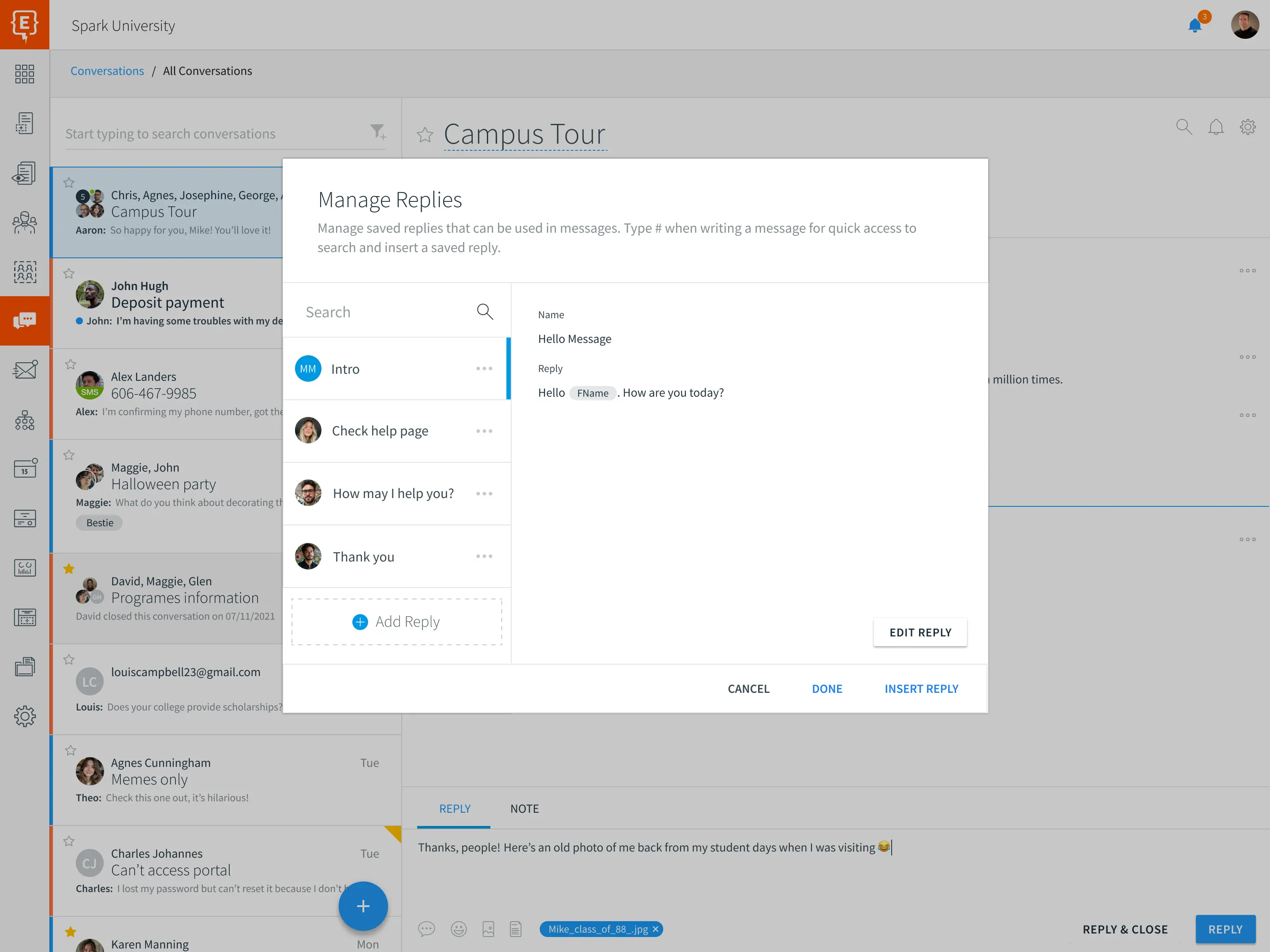This screenshot has height=952, width=1270.
Task: Open the people group icon in sidebar
Action: (25, 222)
